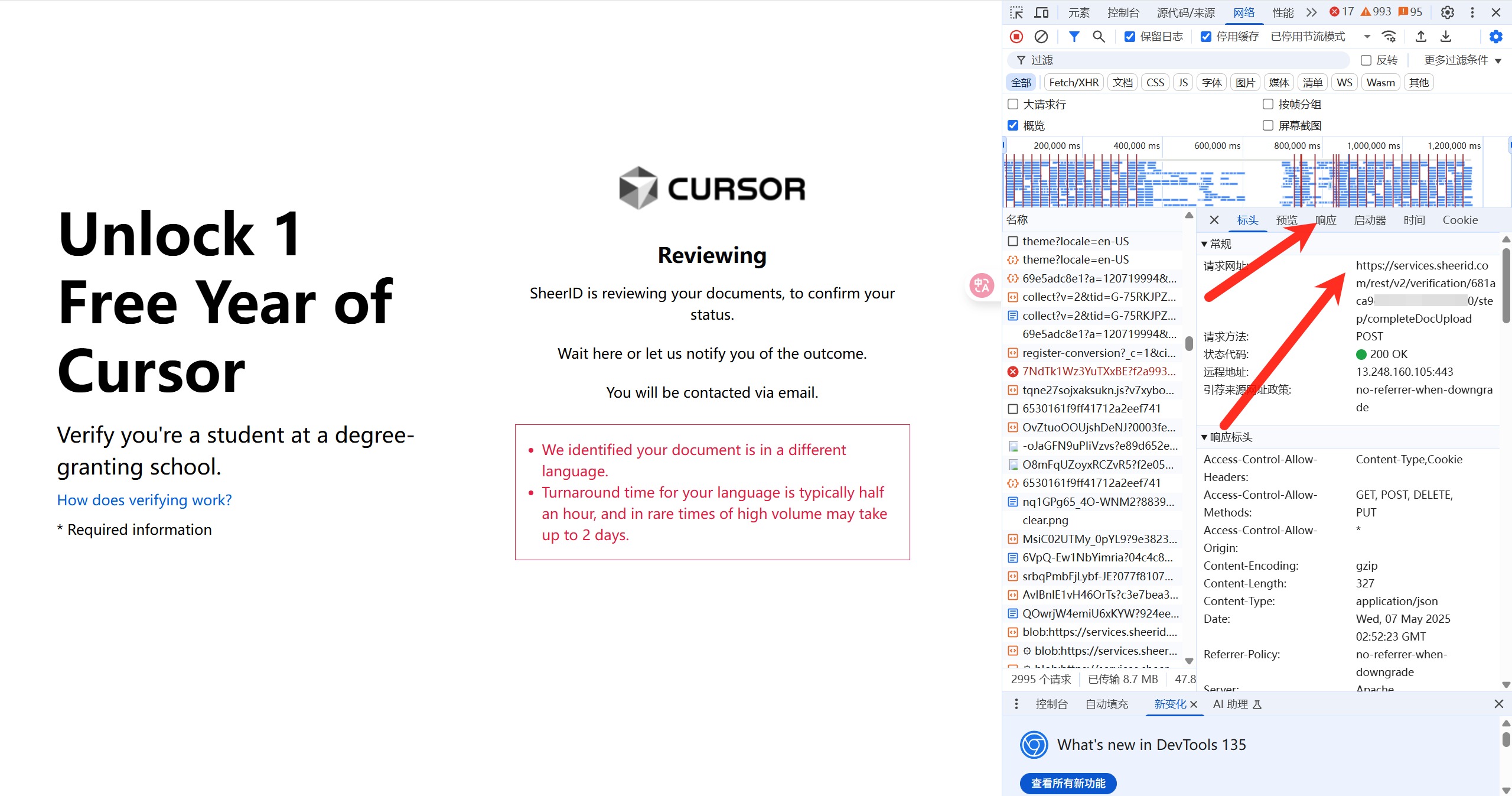This screenshot has height=796, width=1512.
Task: Open network search magnifier icon
Action: tap(1098, 37)
